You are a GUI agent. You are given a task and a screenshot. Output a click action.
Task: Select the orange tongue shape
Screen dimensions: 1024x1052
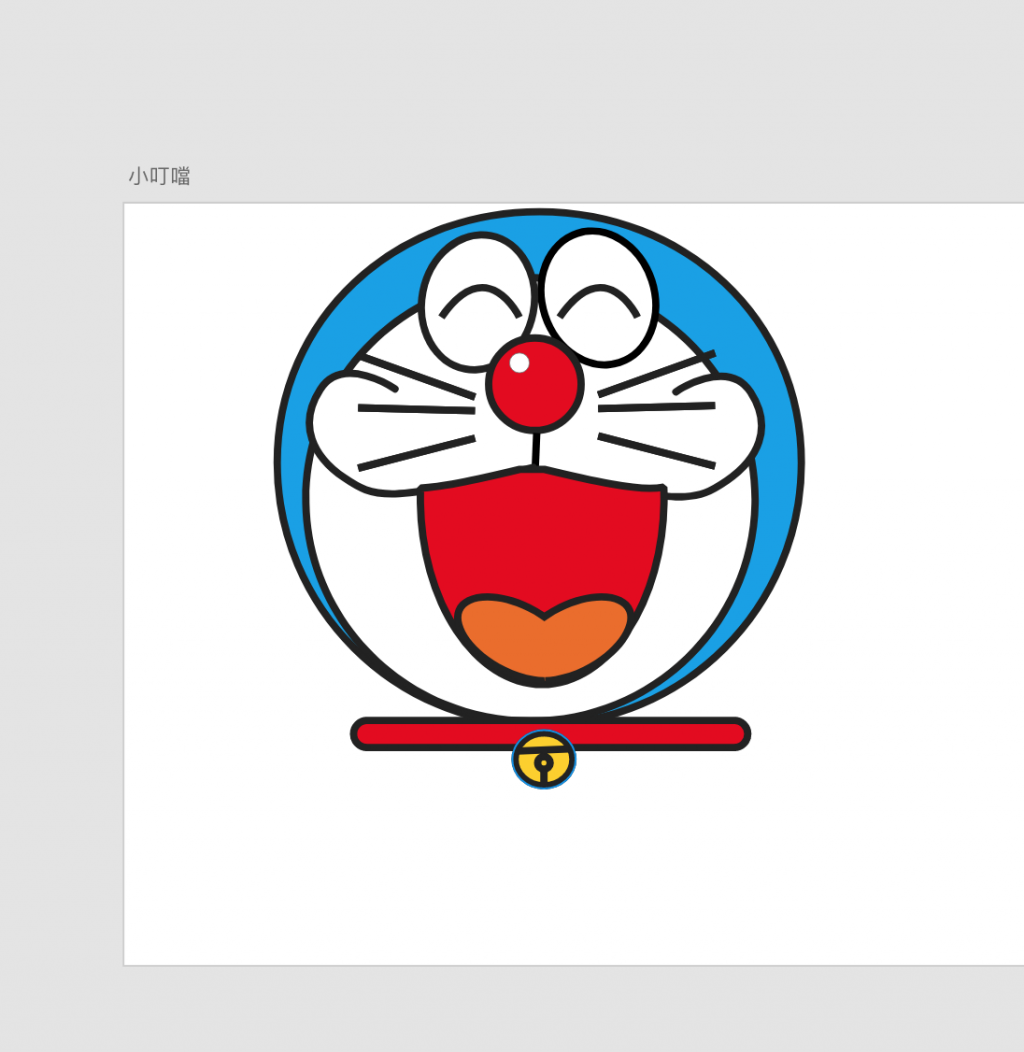point(544,641)
